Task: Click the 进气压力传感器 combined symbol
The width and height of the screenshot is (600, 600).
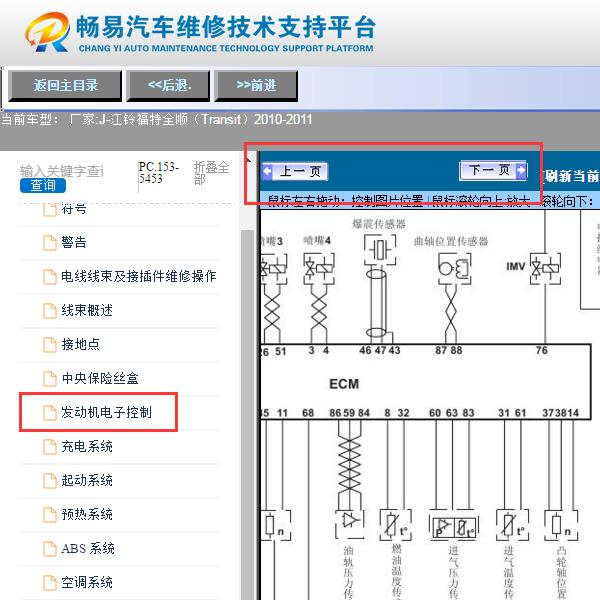Action: [x=454, y=525]
